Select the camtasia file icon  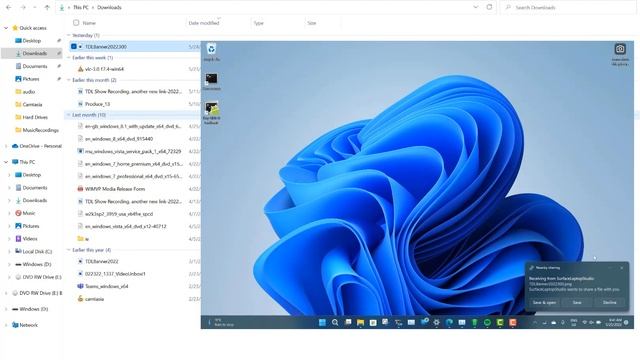coord(80,299)
